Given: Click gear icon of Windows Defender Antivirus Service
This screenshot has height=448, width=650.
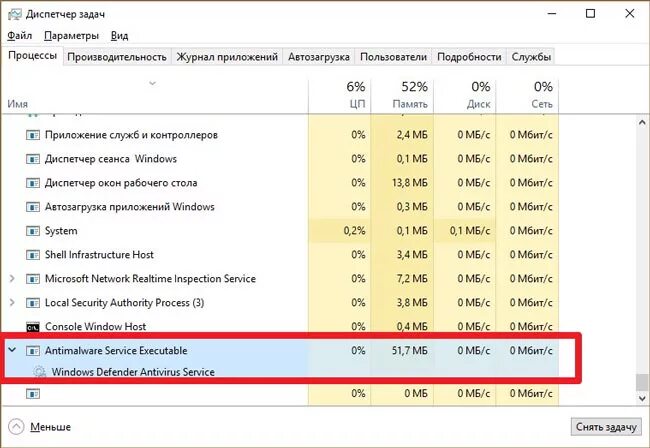Looking at the screenshot, I should coord(39,372).
